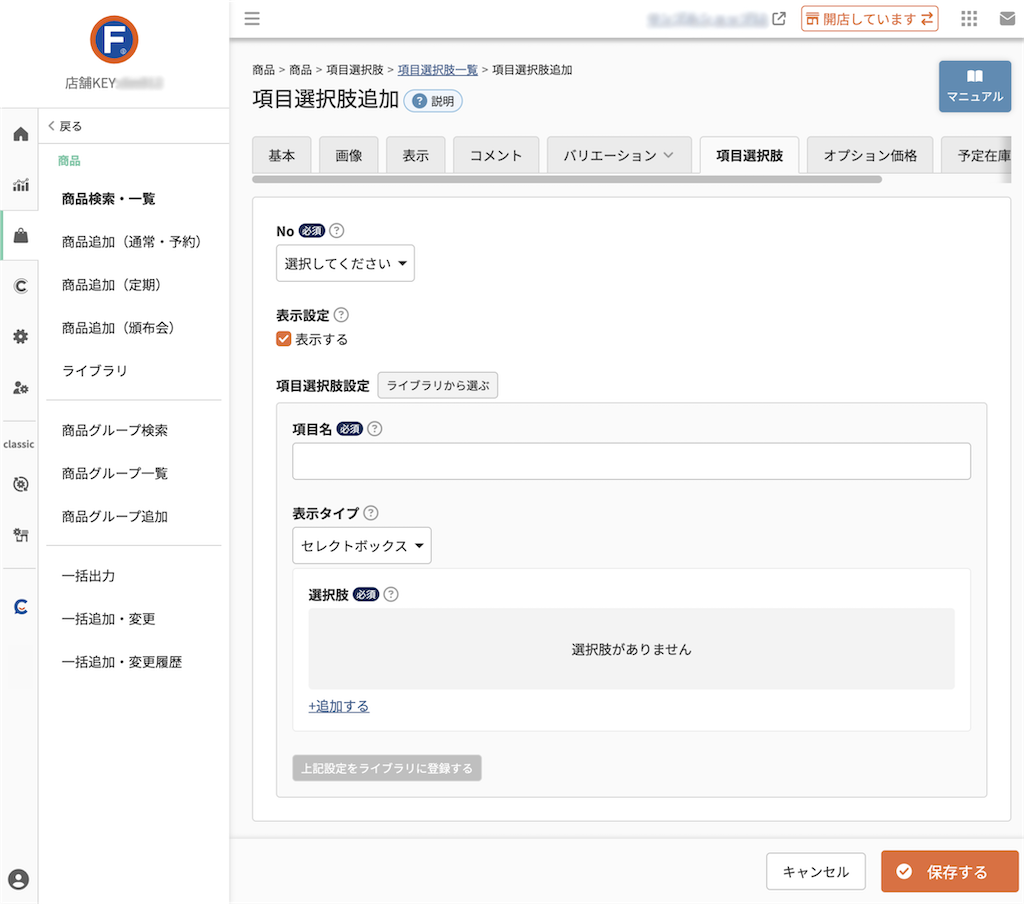
Task: Click the +追加する link
Action: 339,707
